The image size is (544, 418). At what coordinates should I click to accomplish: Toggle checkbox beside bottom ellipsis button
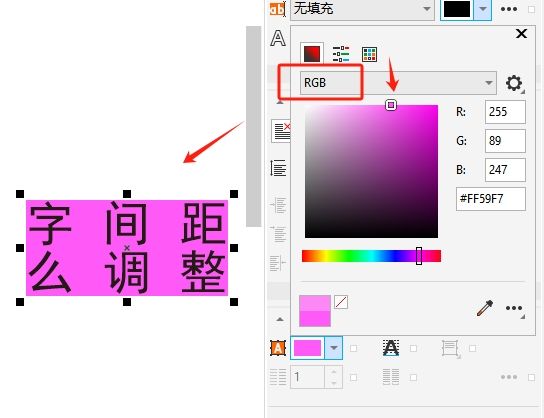click(531, 377)
